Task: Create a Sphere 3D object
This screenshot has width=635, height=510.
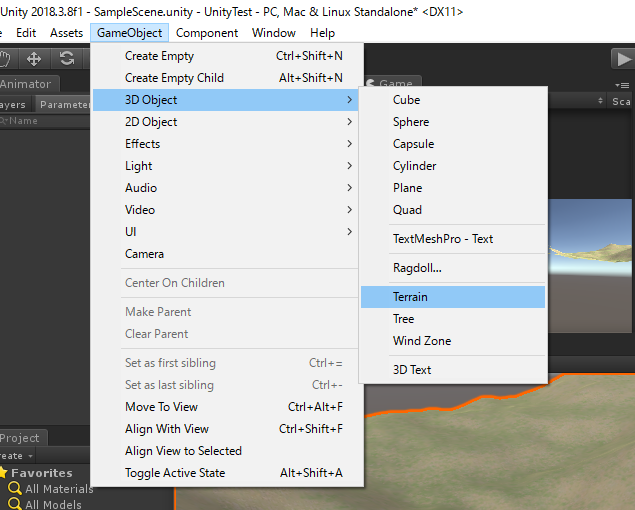Action: [453, 122]
